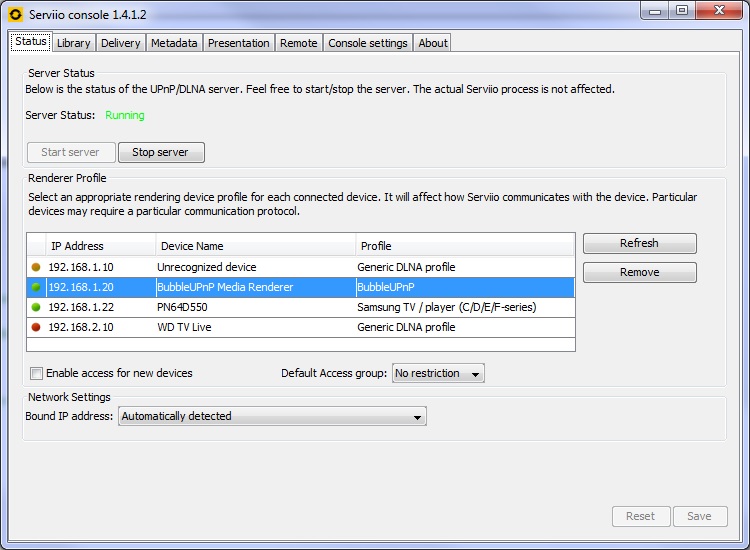Expand the Bound IP address dropdown
Viewport: 750px width, 550px height.
[x=272, y=417]
